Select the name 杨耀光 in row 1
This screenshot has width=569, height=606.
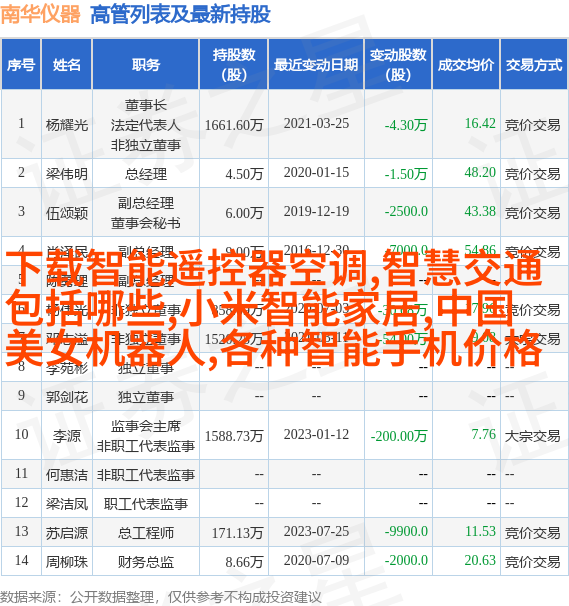[x=66, y=125]
